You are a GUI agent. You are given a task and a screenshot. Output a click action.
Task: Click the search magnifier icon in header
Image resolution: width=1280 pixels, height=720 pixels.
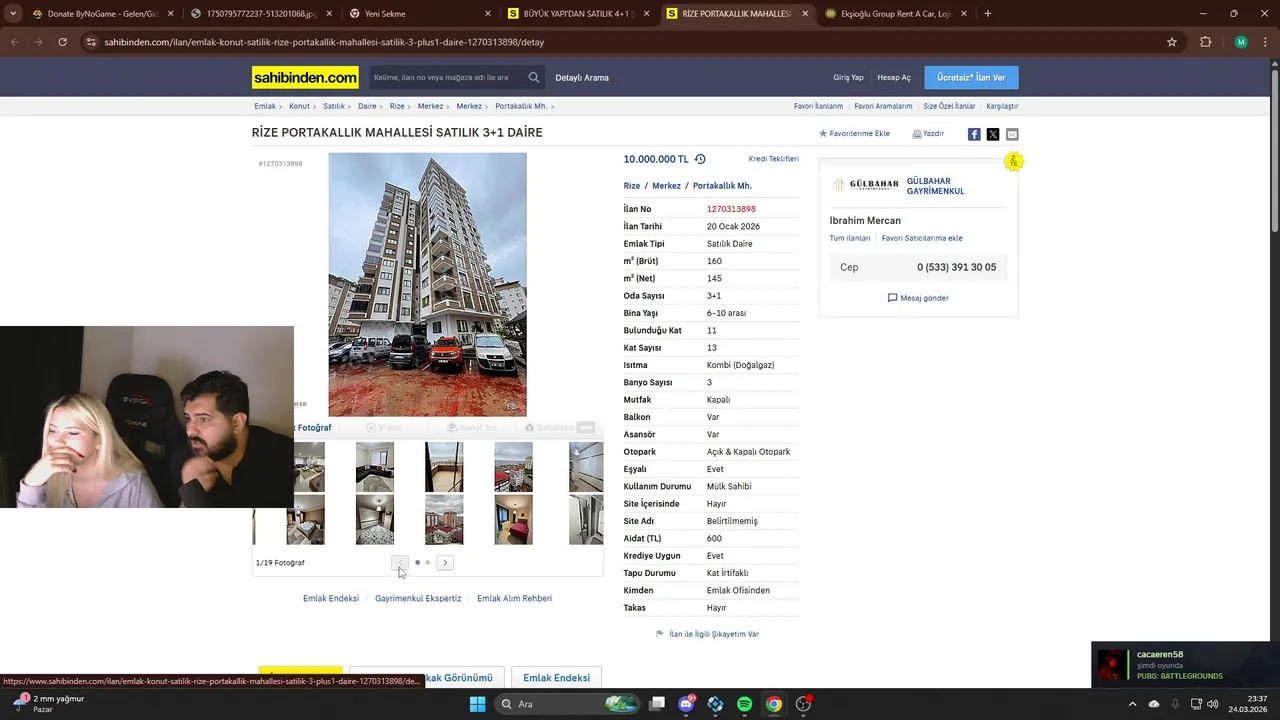(x=534, y=77)
